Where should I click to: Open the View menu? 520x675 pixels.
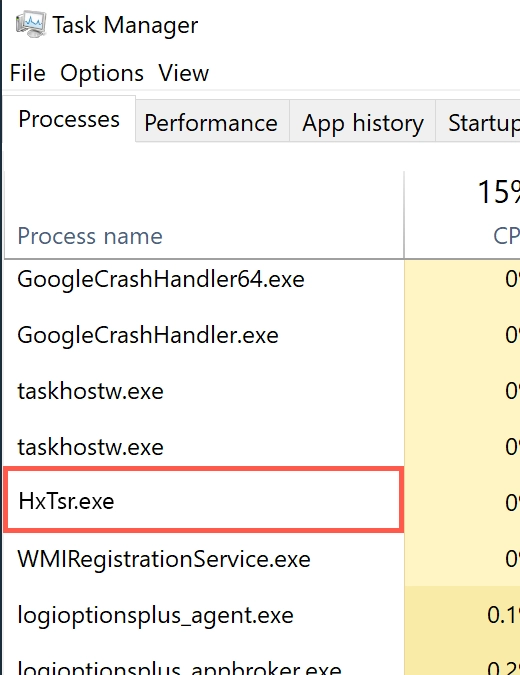[183, 73]
